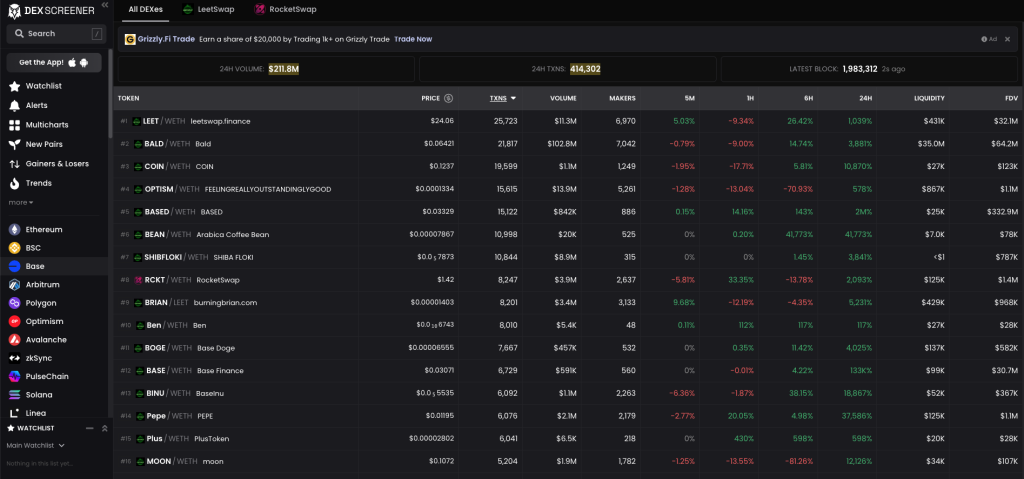Viewport: 1024px width, 479px height.
Task: Open the Pepe / WETH pair row
Action: point(568,416)
